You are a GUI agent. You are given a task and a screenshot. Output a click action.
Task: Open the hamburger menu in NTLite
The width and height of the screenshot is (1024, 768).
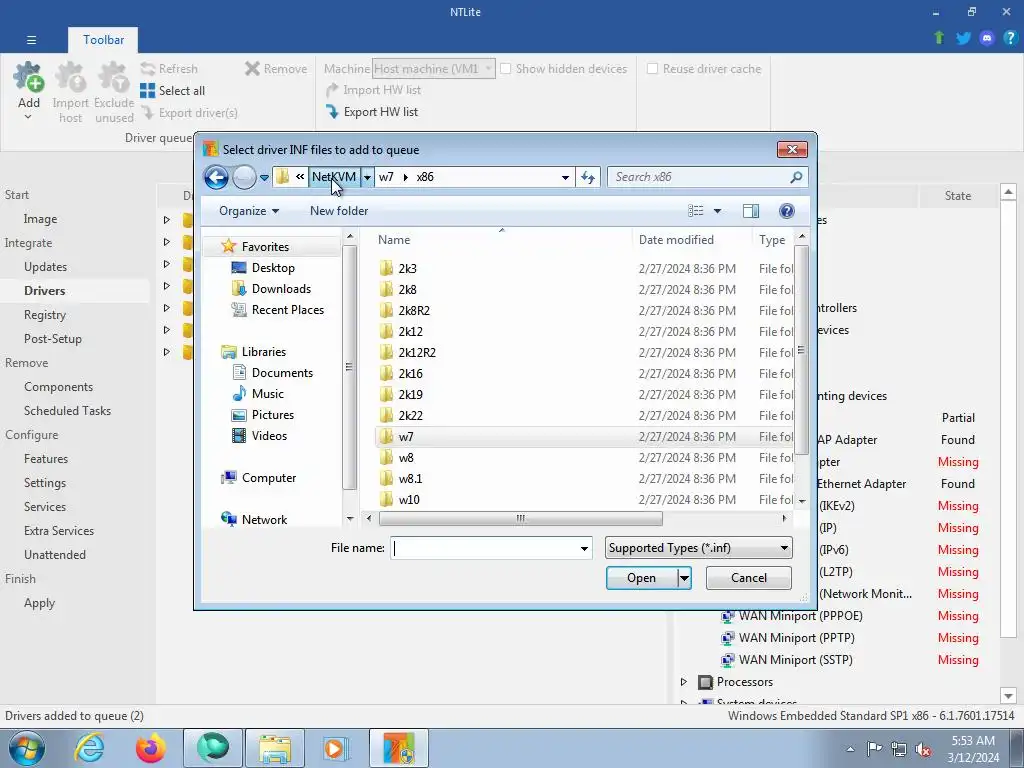coord(31,40)
